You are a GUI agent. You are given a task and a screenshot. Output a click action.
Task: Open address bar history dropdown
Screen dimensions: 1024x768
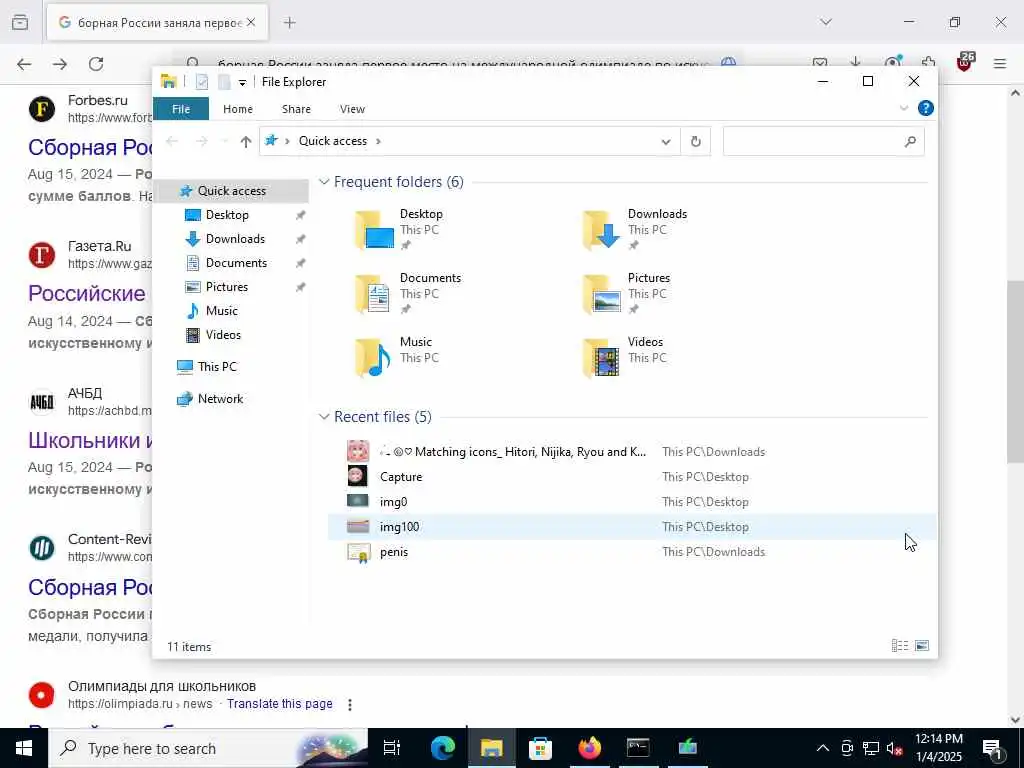[x=665, y=142]
